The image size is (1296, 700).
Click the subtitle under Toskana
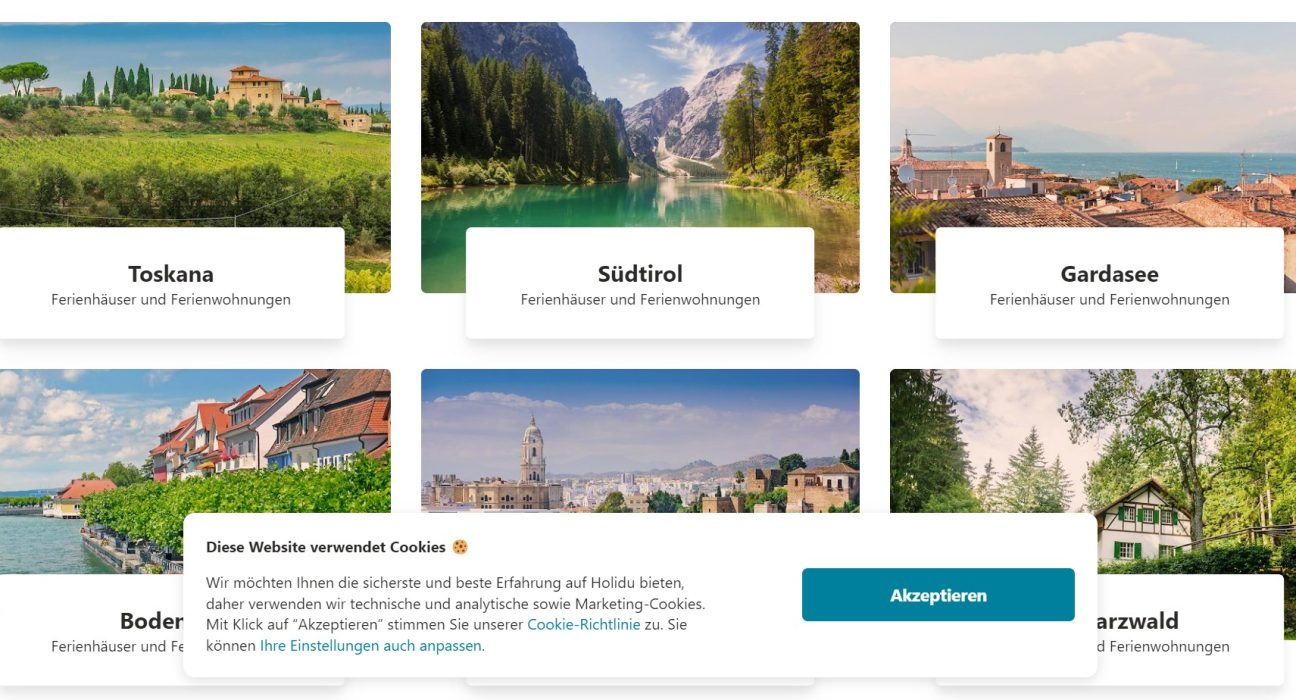[171, 300]
